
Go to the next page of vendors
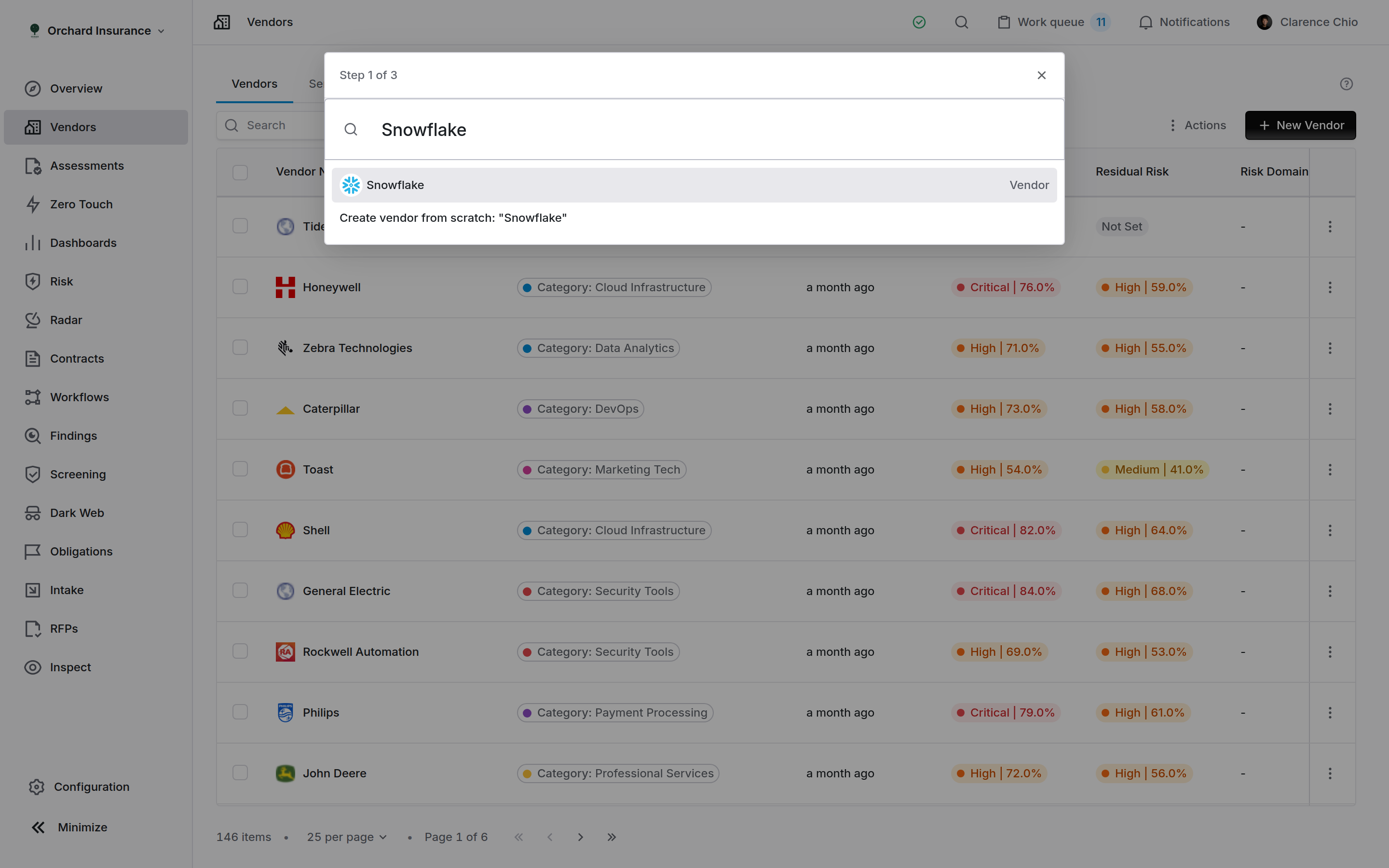pos(580,837)
